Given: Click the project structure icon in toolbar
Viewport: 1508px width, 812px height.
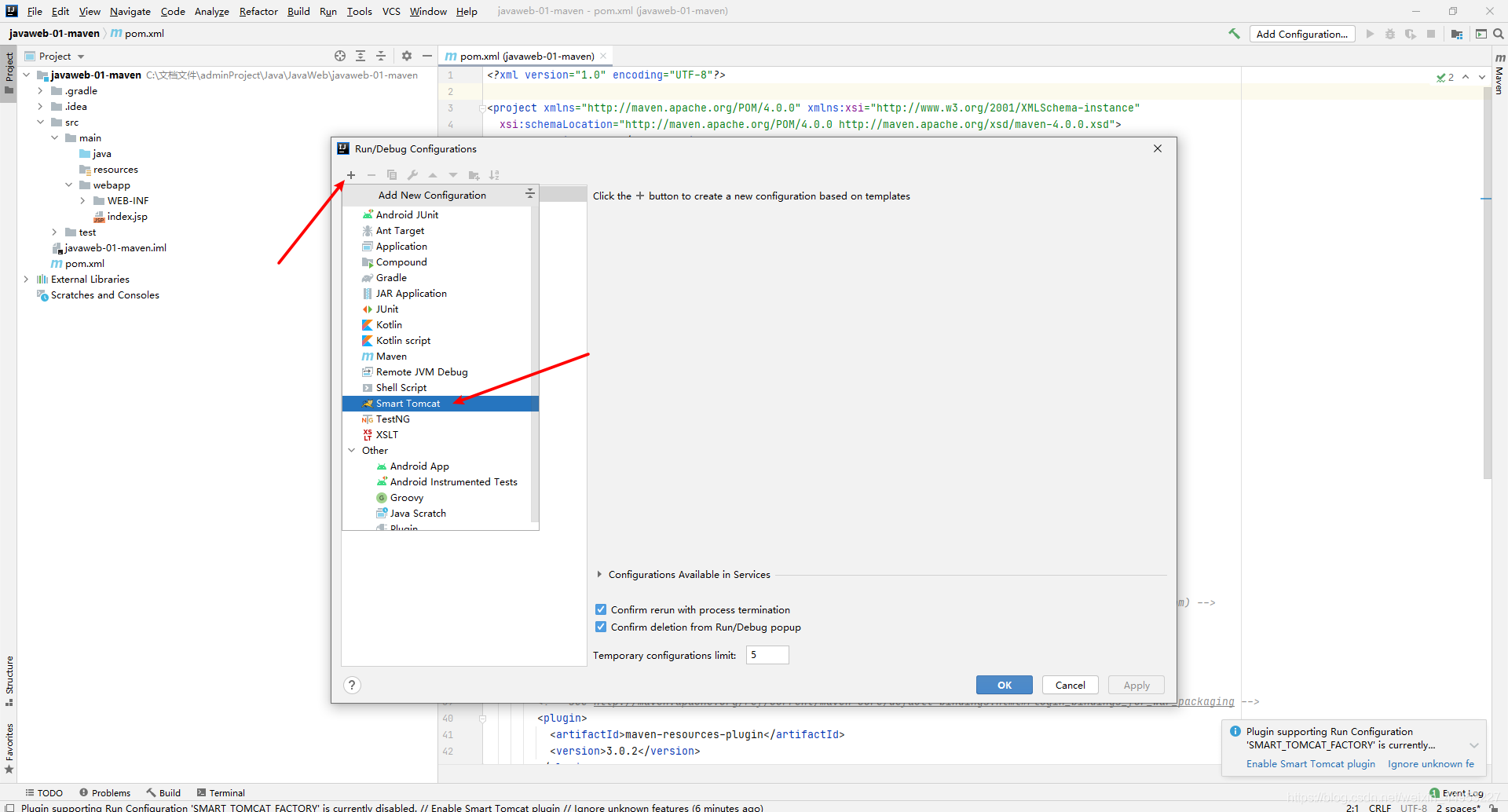Looking at the screenshot, I should [x=1457, y=34].
